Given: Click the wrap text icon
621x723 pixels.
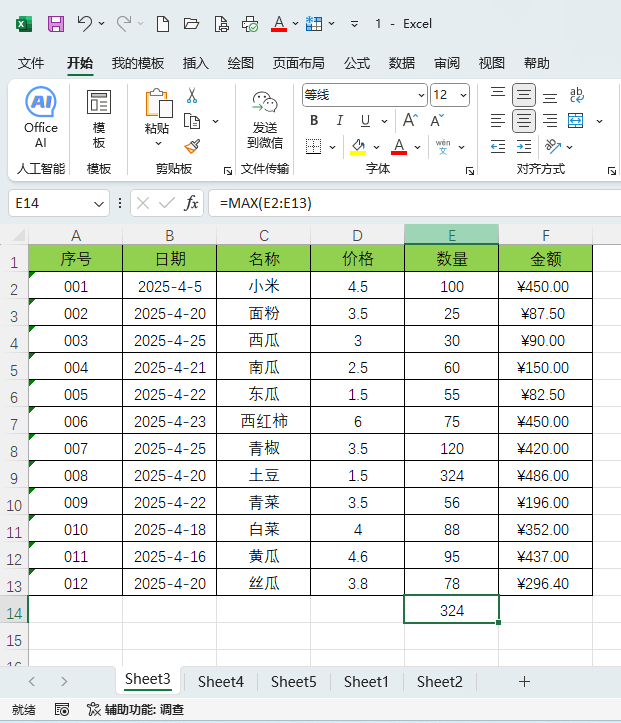Looking at the screenshot, I should tap(576, 95).
